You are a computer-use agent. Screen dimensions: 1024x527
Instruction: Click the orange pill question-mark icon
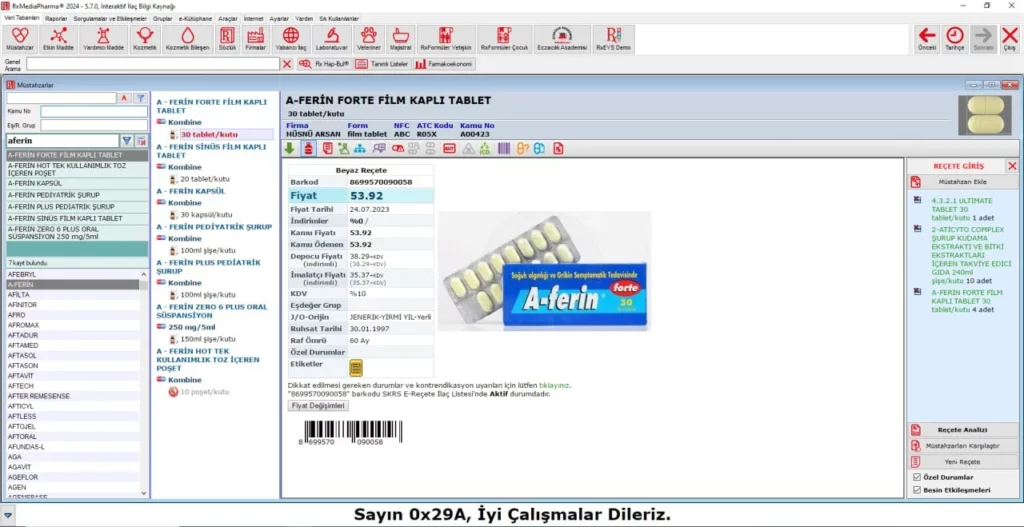[x=522, y=149]
